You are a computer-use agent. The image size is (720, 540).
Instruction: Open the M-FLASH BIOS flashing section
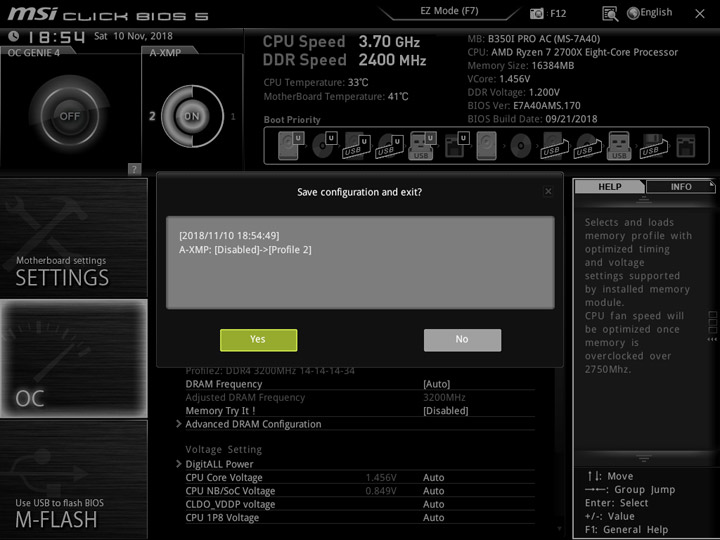click(73, 479)
